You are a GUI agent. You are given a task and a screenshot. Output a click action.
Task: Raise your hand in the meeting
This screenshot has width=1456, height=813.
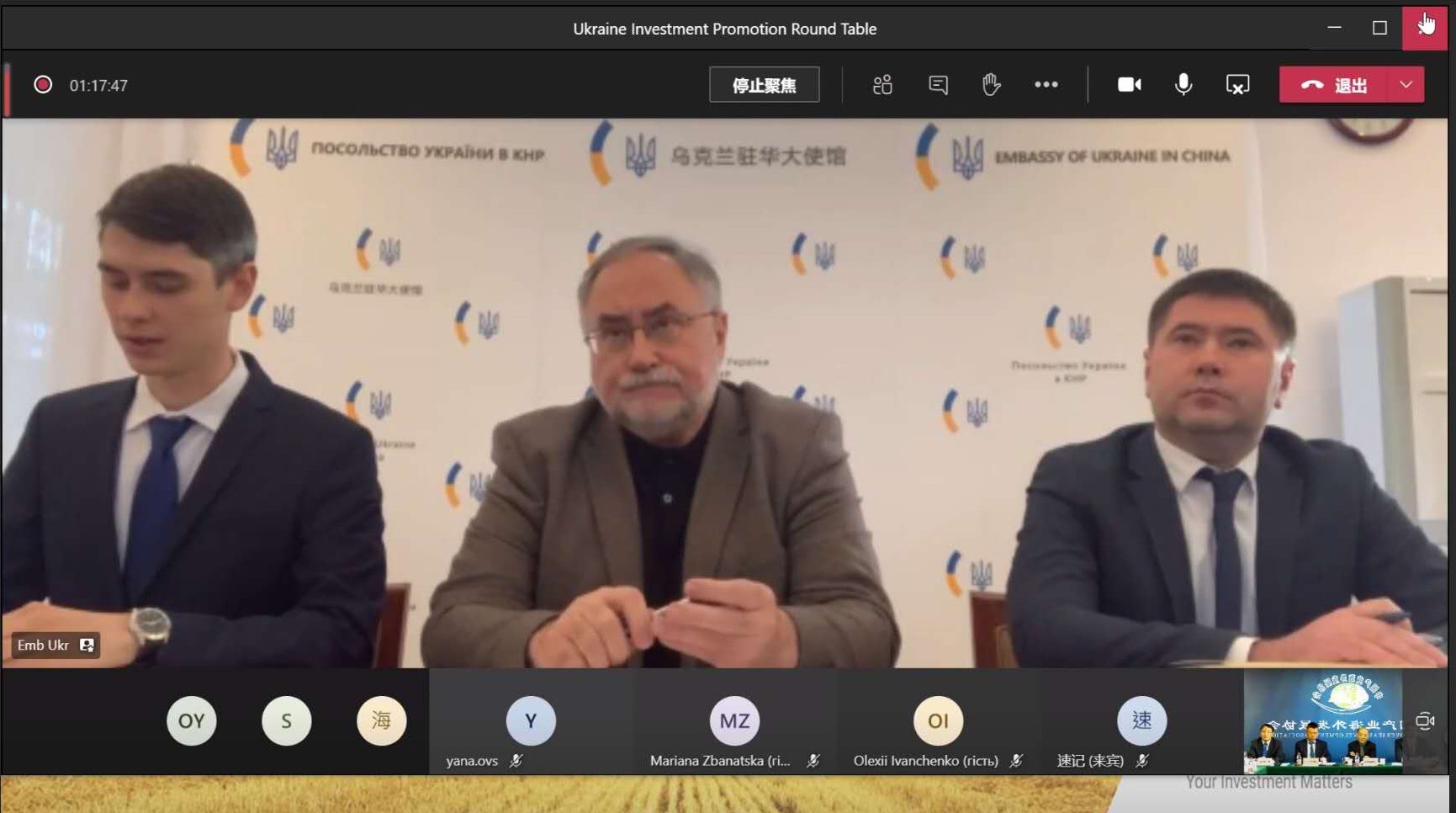click(x=991, y=85)
